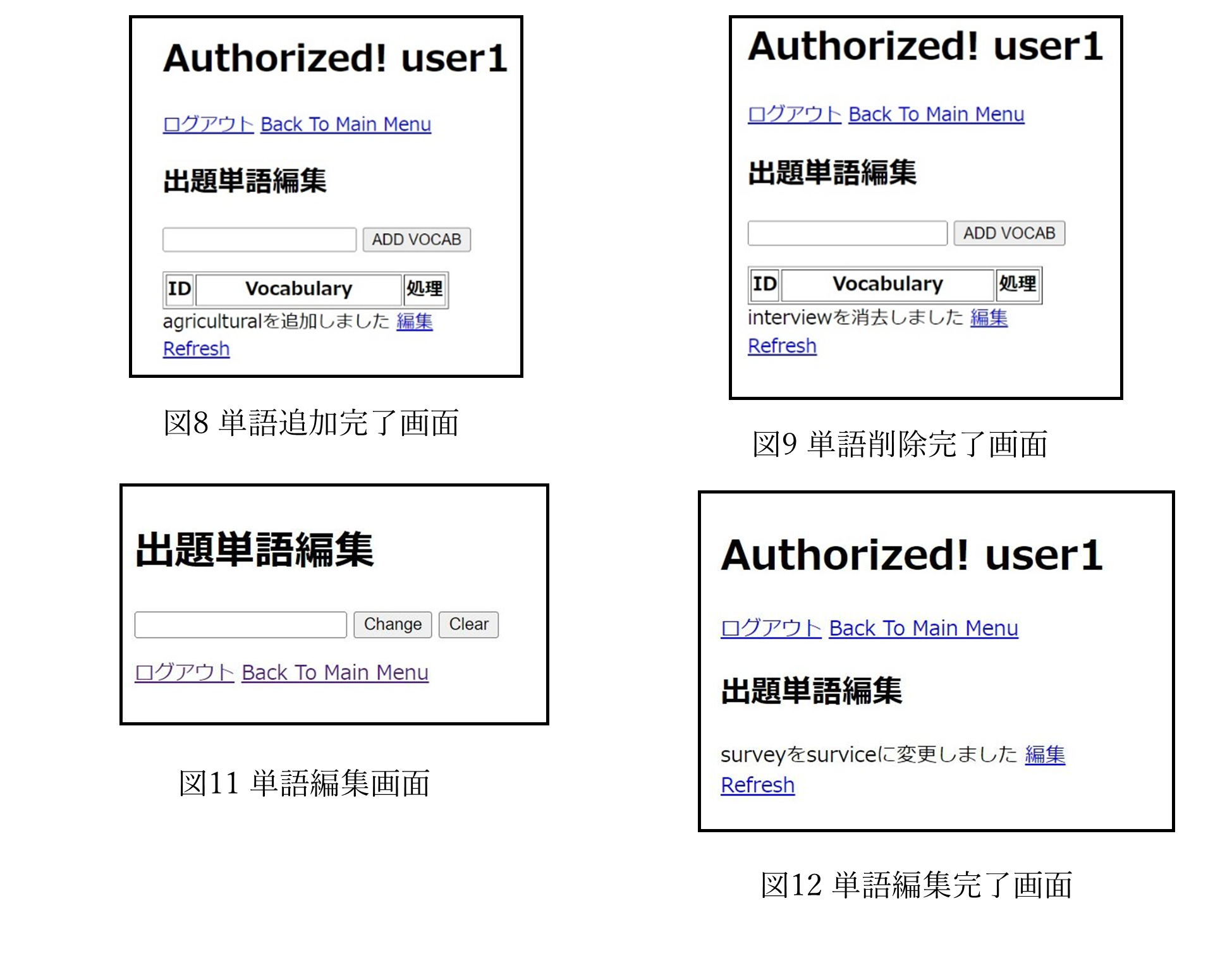This screenshot has height=975, width=1232.
Task: Click the 編集 link after interview message
Action: pos(989,319)
